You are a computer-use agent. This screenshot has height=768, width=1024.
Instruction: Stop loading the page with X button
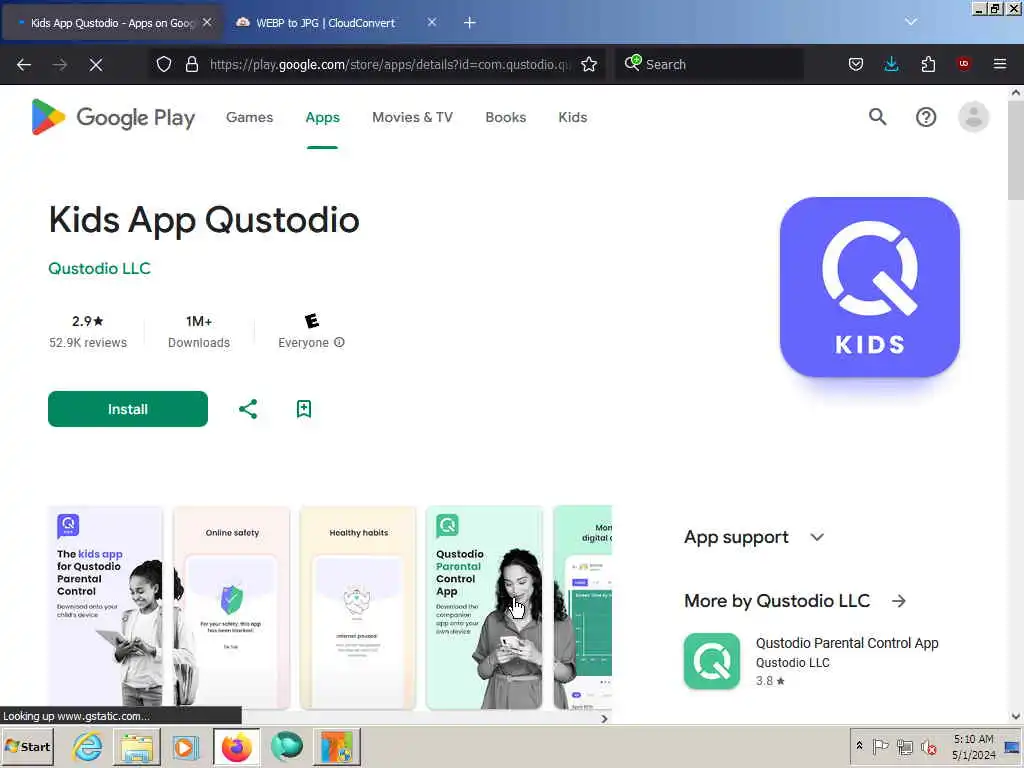96,64
